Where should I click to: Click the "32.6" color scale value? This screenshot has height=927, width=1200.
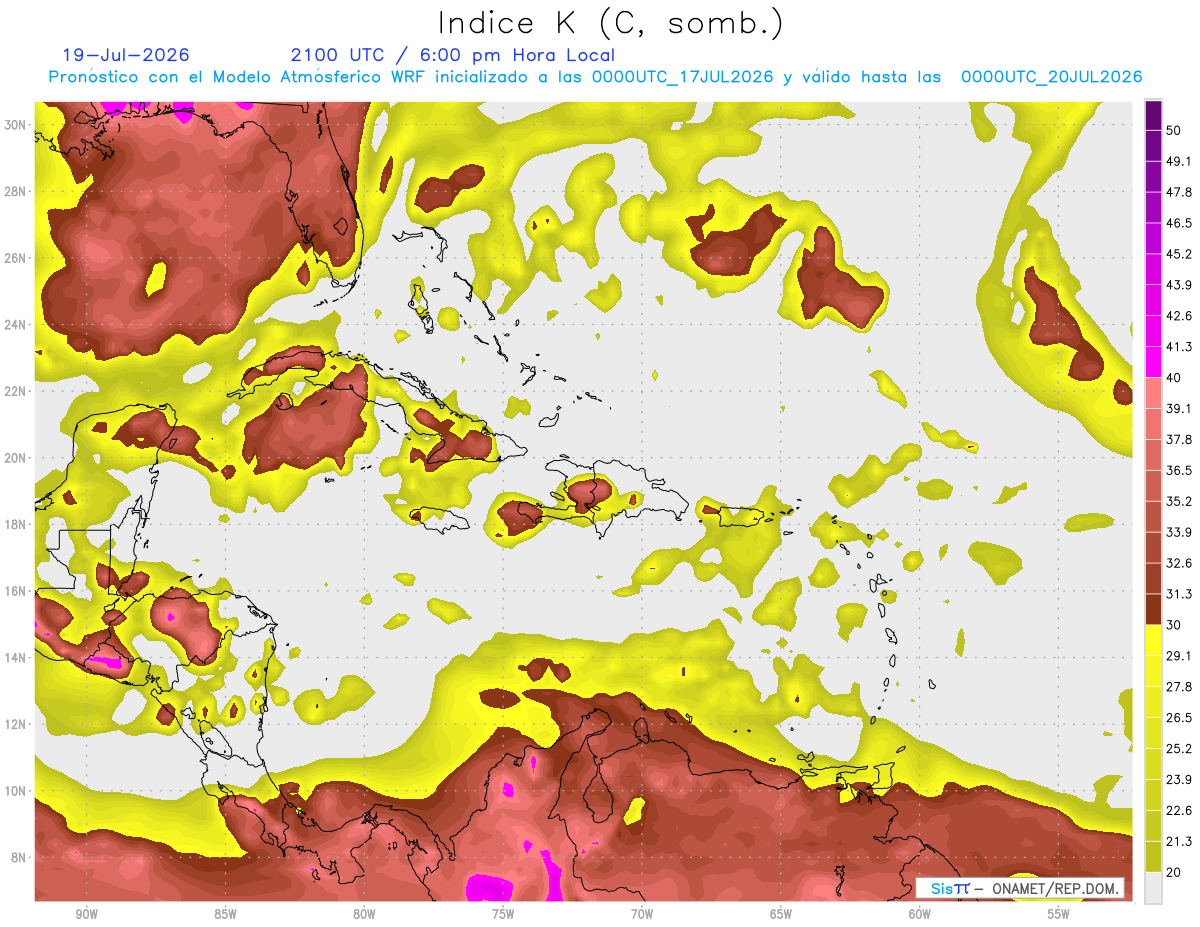1179,563
